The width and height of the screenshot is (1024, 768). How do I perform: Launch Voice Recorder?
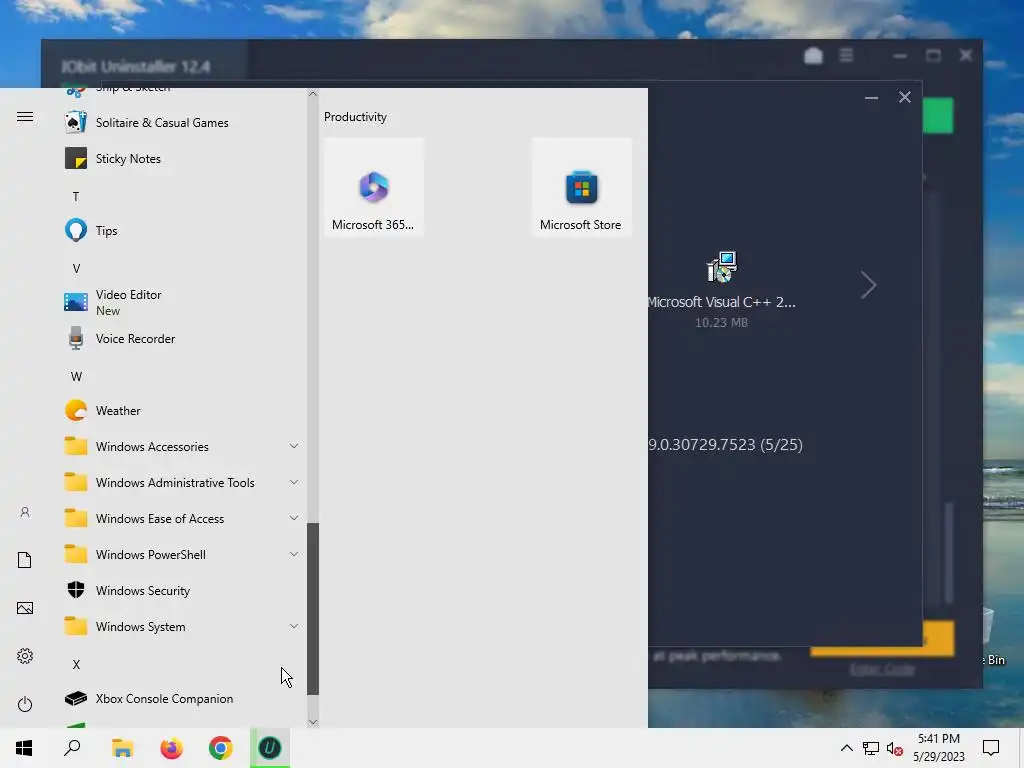pyautogui.click(x=183, y=339)
